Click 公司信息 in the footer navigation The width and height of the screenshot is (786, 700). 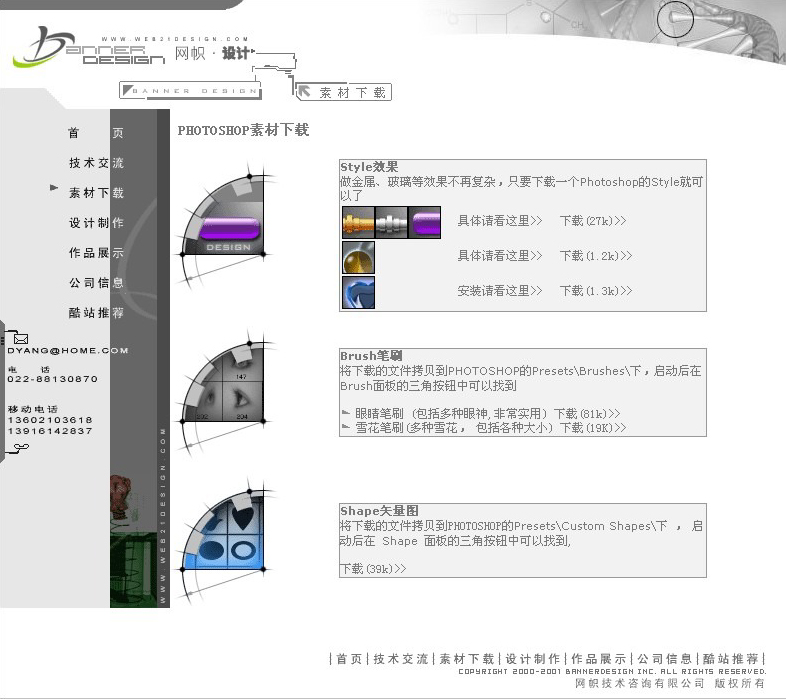pyautogui.click(x=664, y=659)
